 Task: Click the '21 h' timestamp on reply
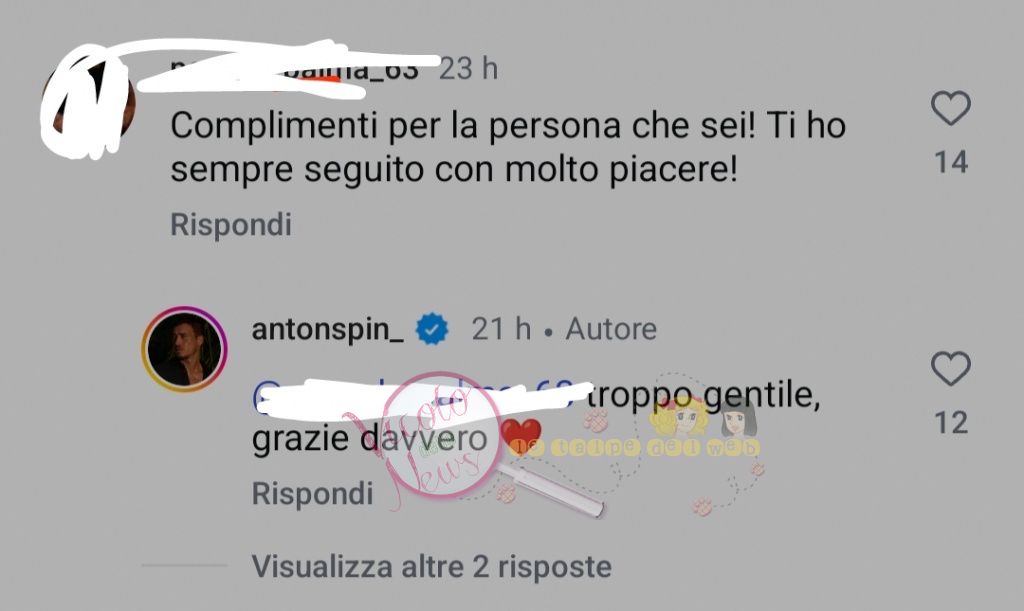[501, 329]
